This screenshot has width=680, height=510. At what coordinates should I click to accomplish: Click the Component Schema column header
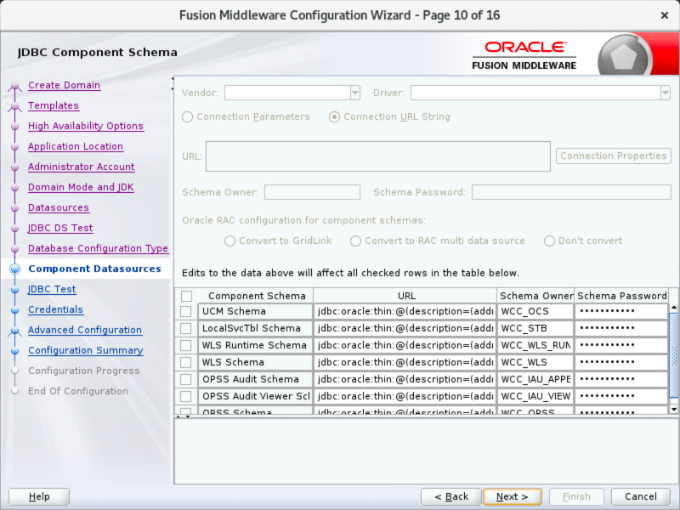click(257, 296)
